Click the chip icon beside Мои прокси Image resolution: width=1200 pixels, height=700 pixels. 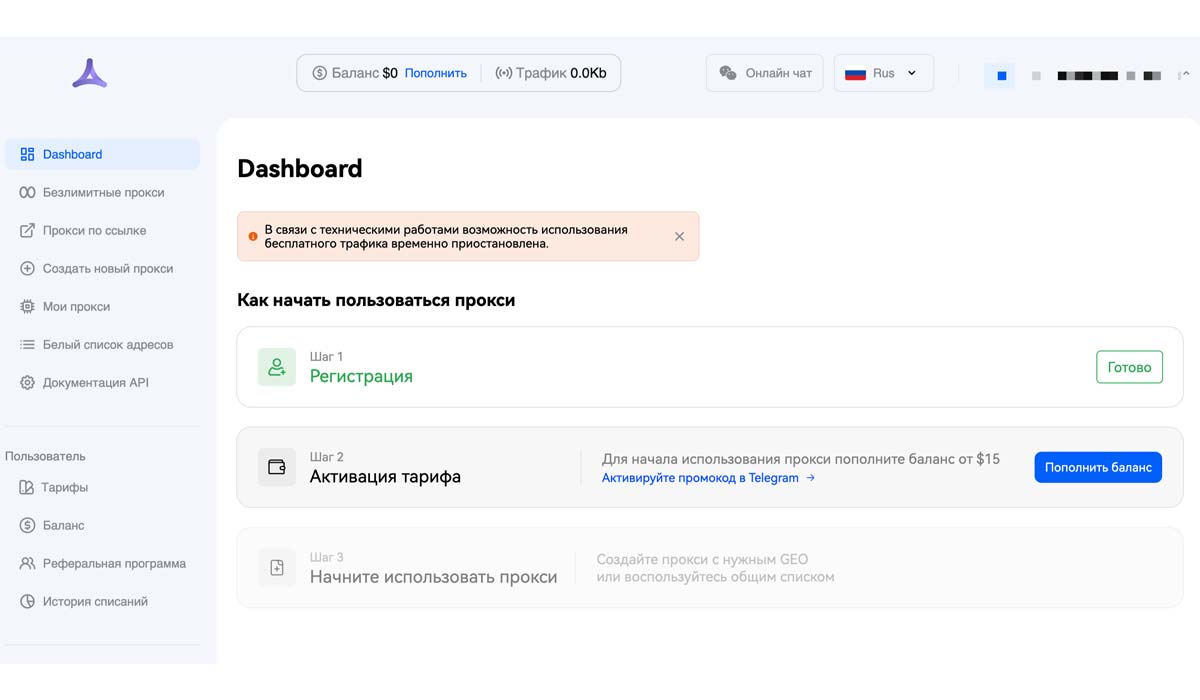[27, 307]
